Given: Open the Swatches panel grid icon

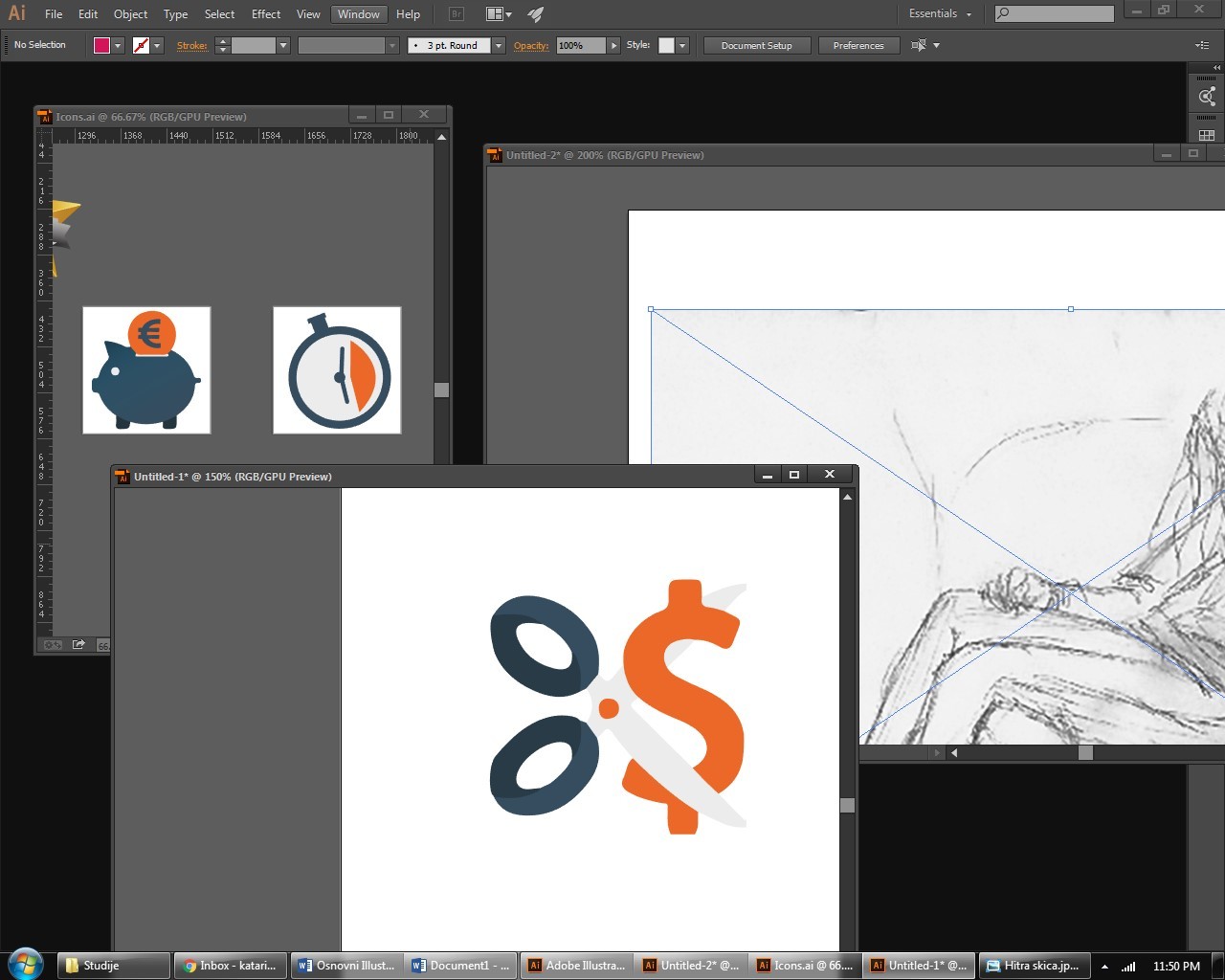Looking at the screenshot, I should click(x=1207, y=135).
